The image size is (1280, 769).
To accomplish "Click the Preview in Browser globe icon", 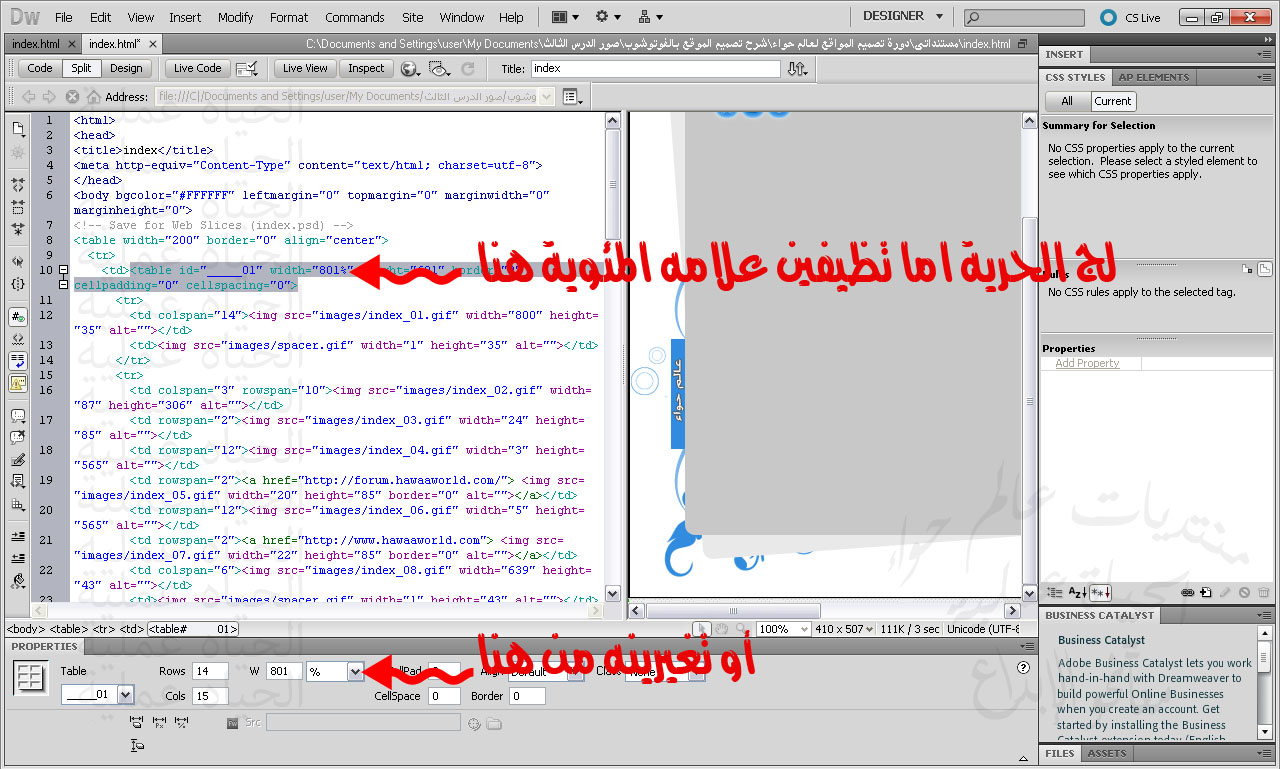I will (x=409, y=69).
